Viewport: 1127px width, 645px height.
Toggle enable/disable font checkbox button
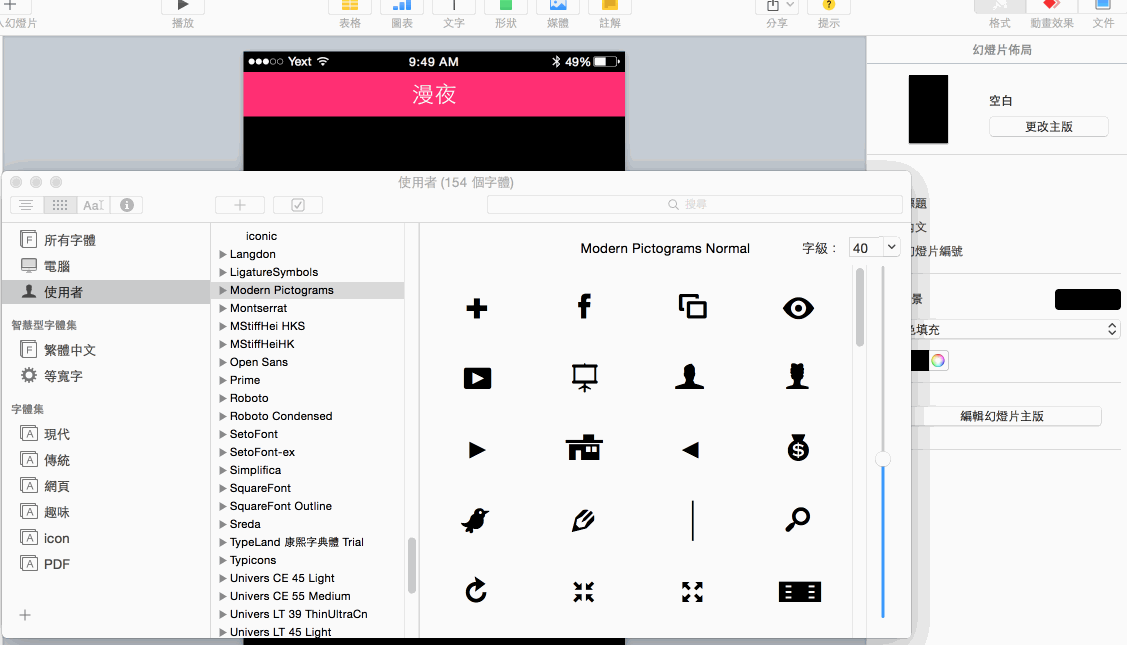298,205
